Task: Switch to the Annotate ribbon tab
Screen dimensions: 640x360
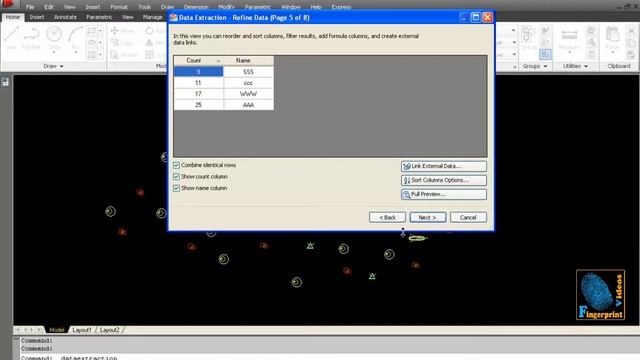Action: coord(65,17)
